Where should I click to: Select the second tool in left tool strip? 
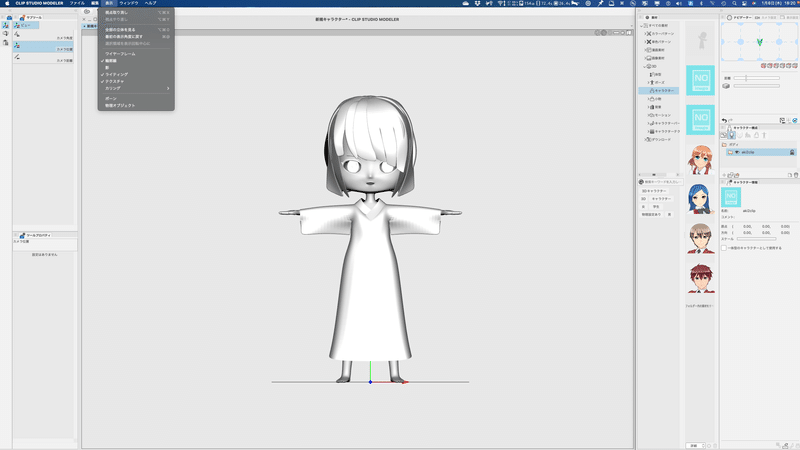[x=6, y=34]
